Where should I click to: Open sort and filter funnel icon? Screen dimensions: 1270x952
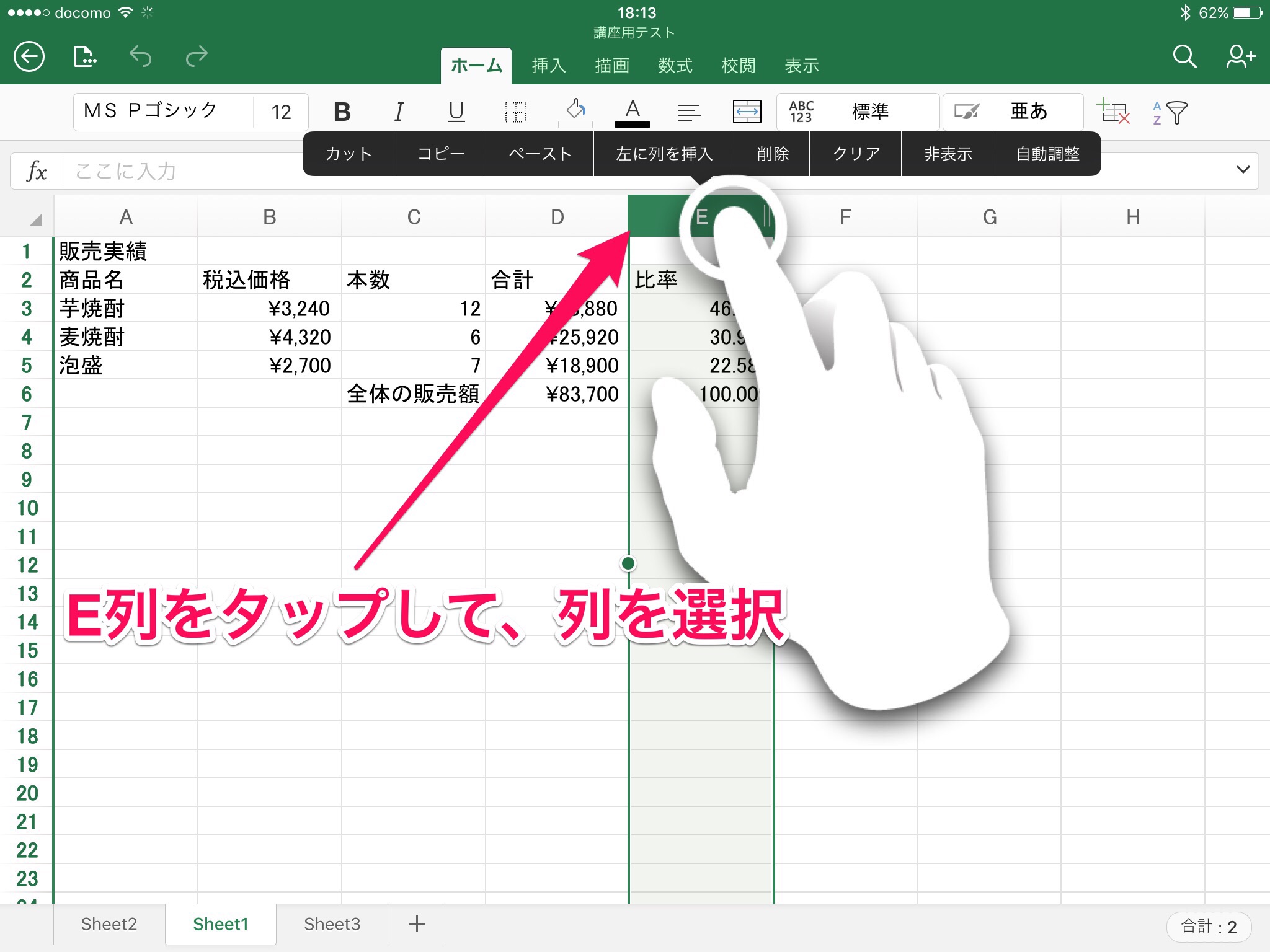(x=1170, y=113)
